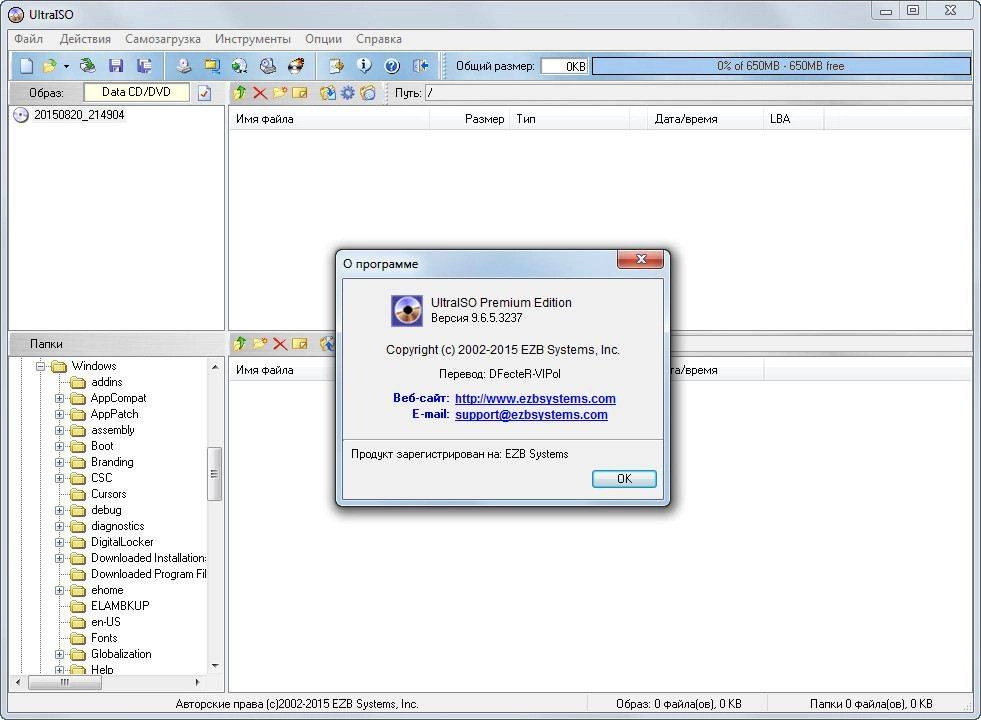The width and height of the screenshot is (981, 720).
Task: Click the Путь path input field
Action: [x=698, y=93]
